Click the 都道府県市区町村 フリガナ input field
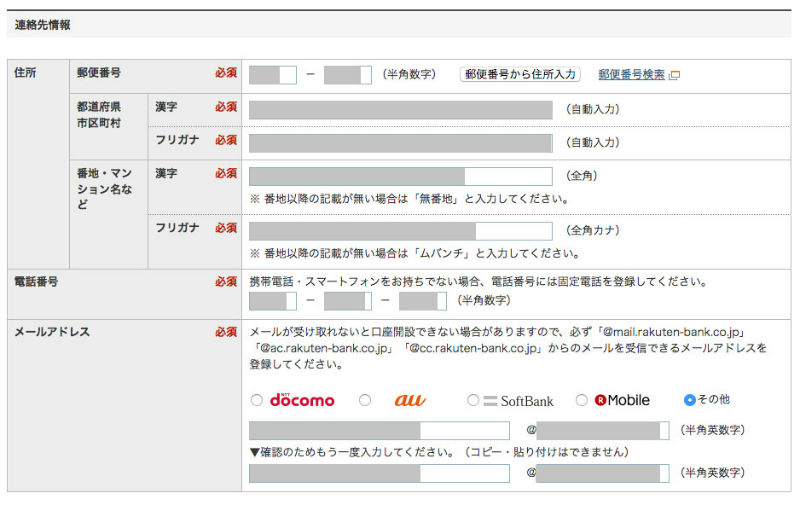 coord(400,142)
